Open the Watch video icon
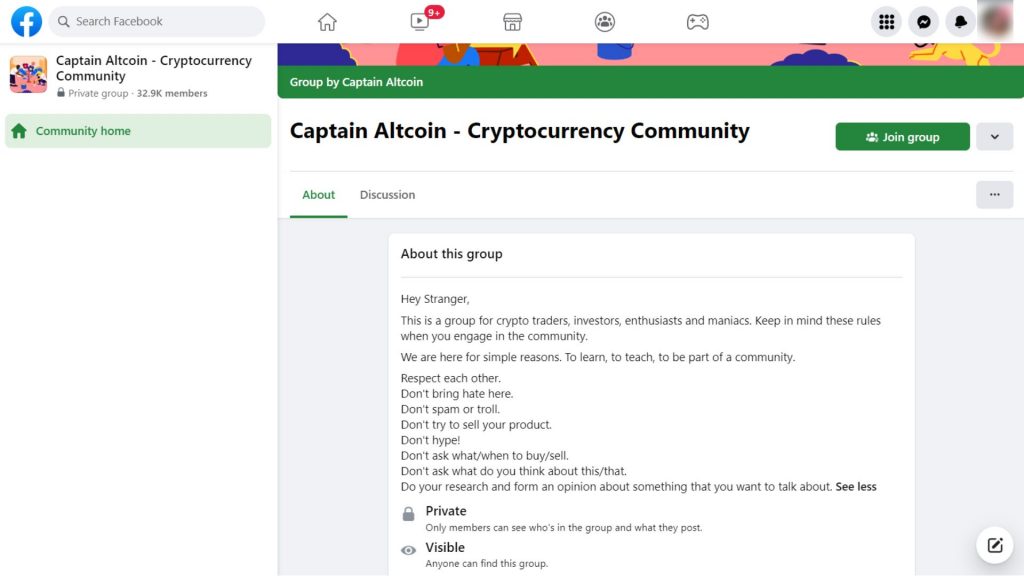This screenshot has width=1024, height=576. click(x=420, y=22)
